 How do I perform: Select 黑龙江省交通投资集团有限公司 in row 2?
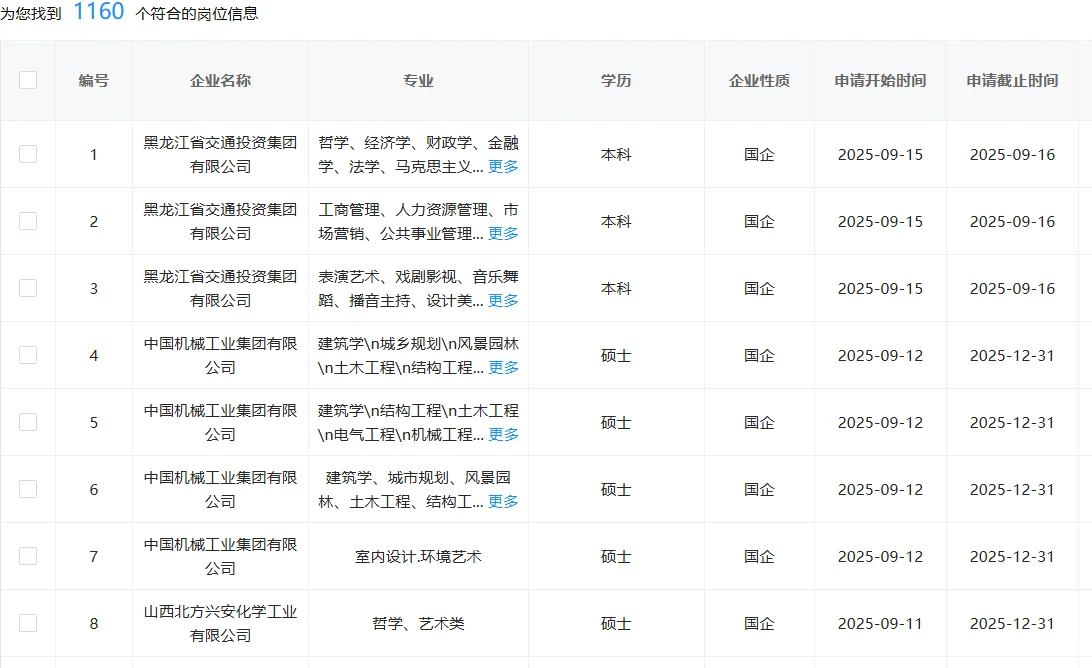pos(220,221)
